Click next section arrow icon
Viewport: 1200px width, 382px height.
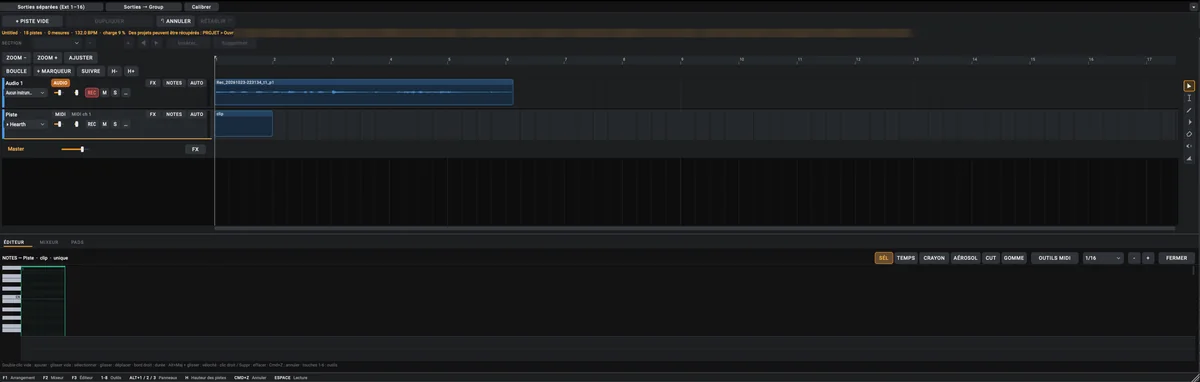click(x=156, y=43)
